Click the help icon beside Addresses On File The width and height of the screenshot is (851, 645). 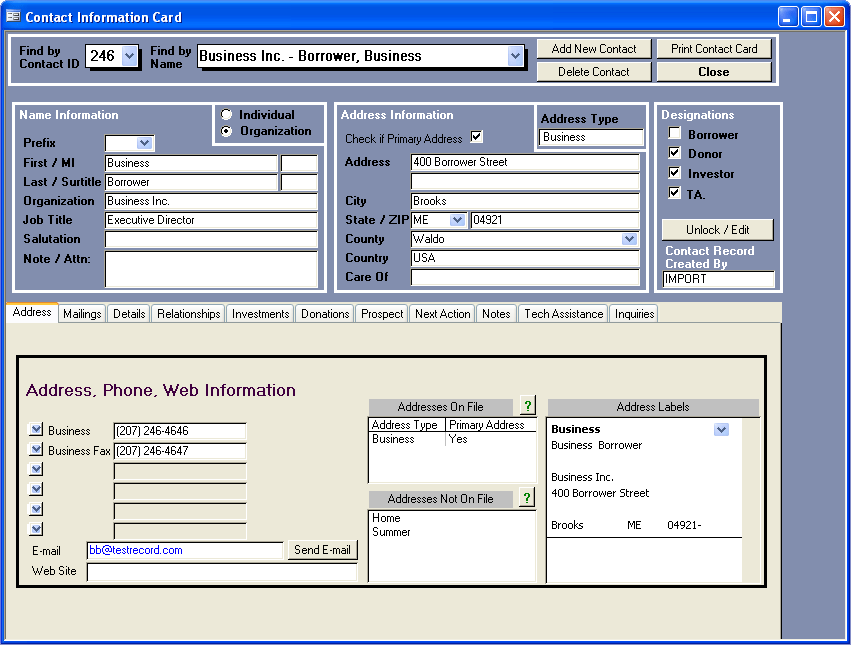pos(527,406)
